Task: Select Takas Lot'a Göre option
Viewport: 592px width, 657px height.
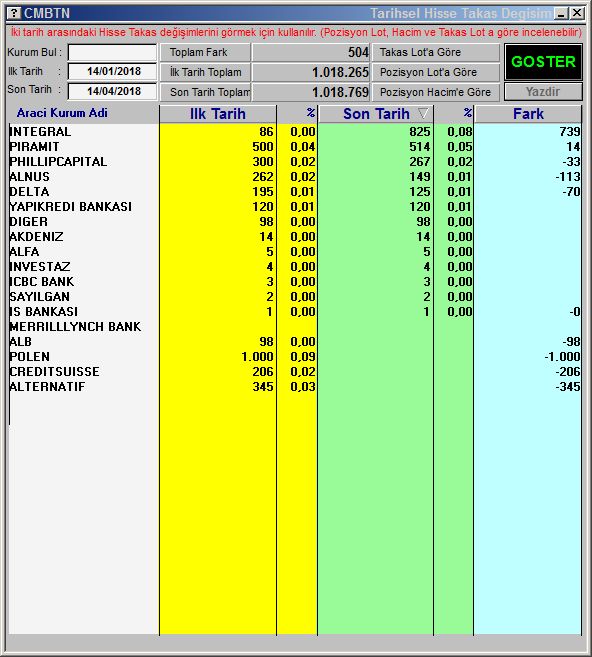Action: point(436,52)
